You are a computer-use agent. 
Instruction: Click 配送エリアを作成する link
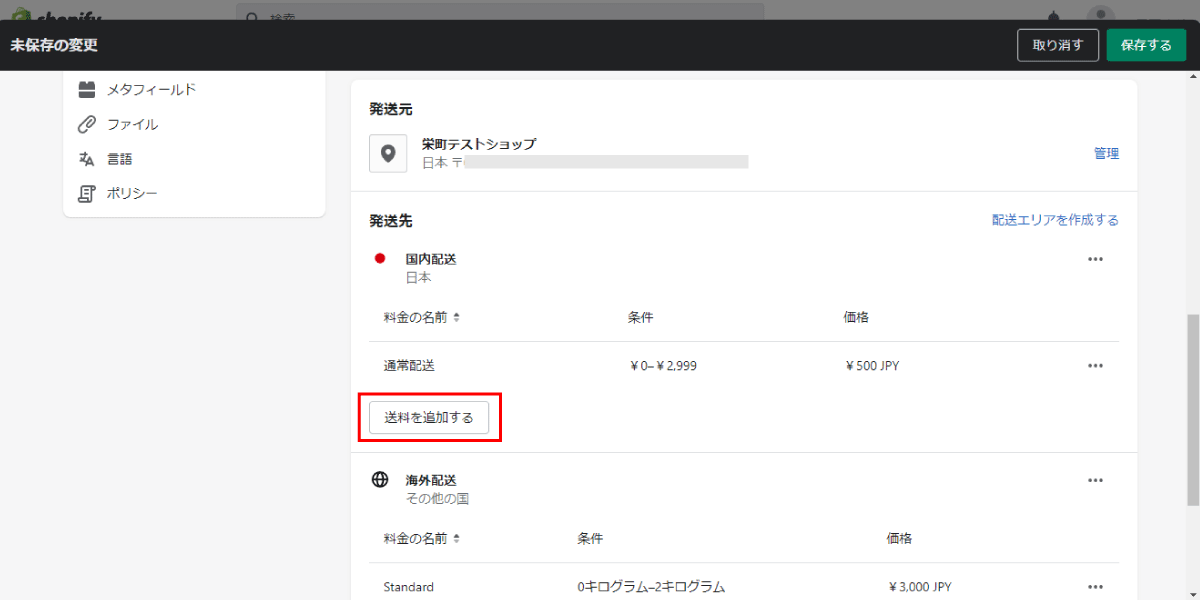(1055, 220)
